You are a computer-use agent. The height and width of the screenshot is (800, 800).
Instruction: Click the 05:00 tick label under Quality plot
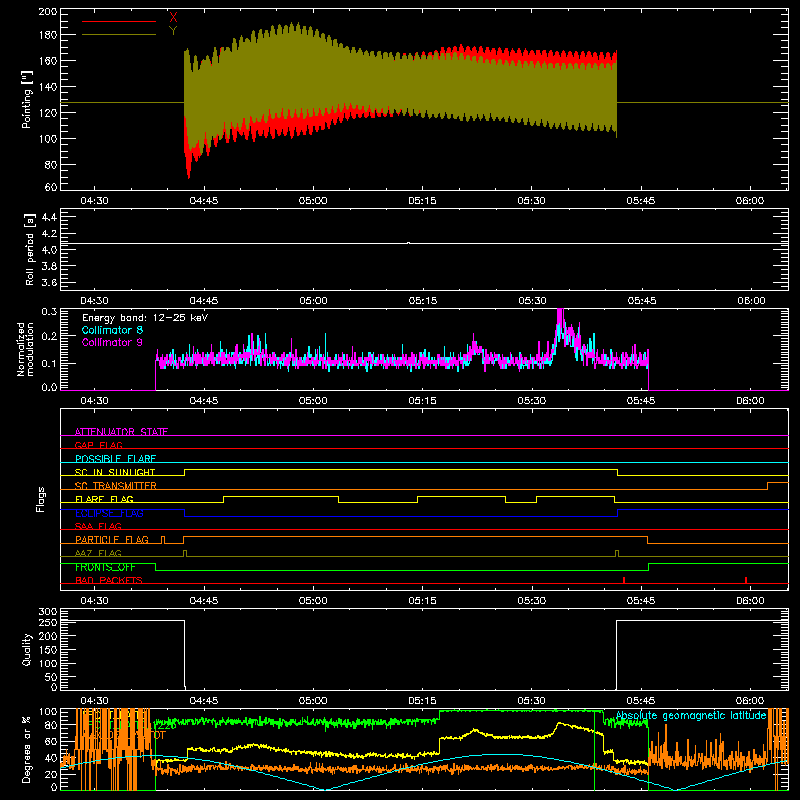[313, 701]
